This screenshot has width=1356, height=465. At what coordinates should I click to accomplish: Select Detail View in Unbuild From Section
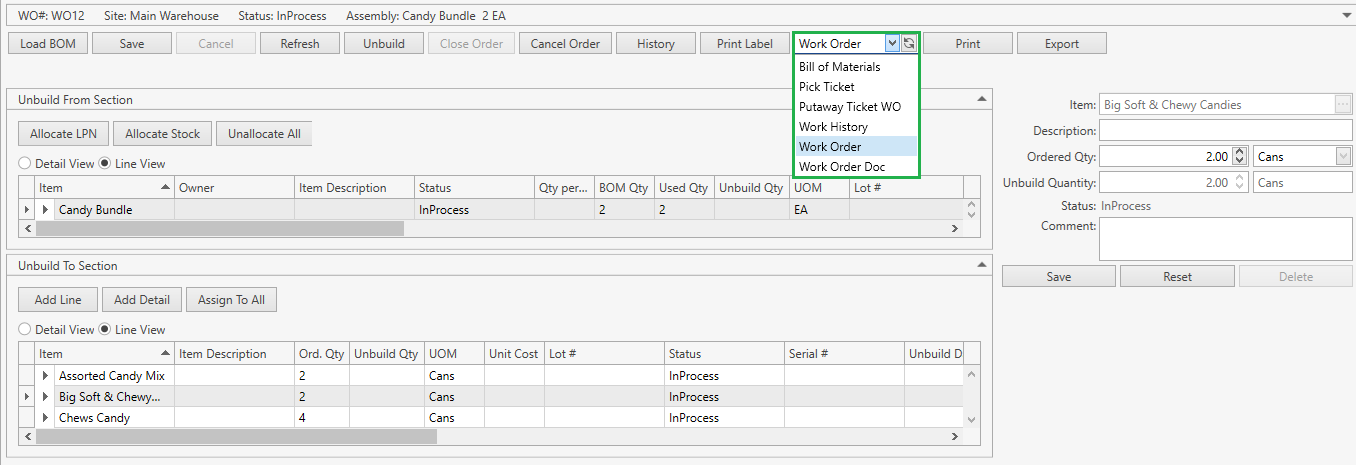pyautogui.click(x=25, y=163)
